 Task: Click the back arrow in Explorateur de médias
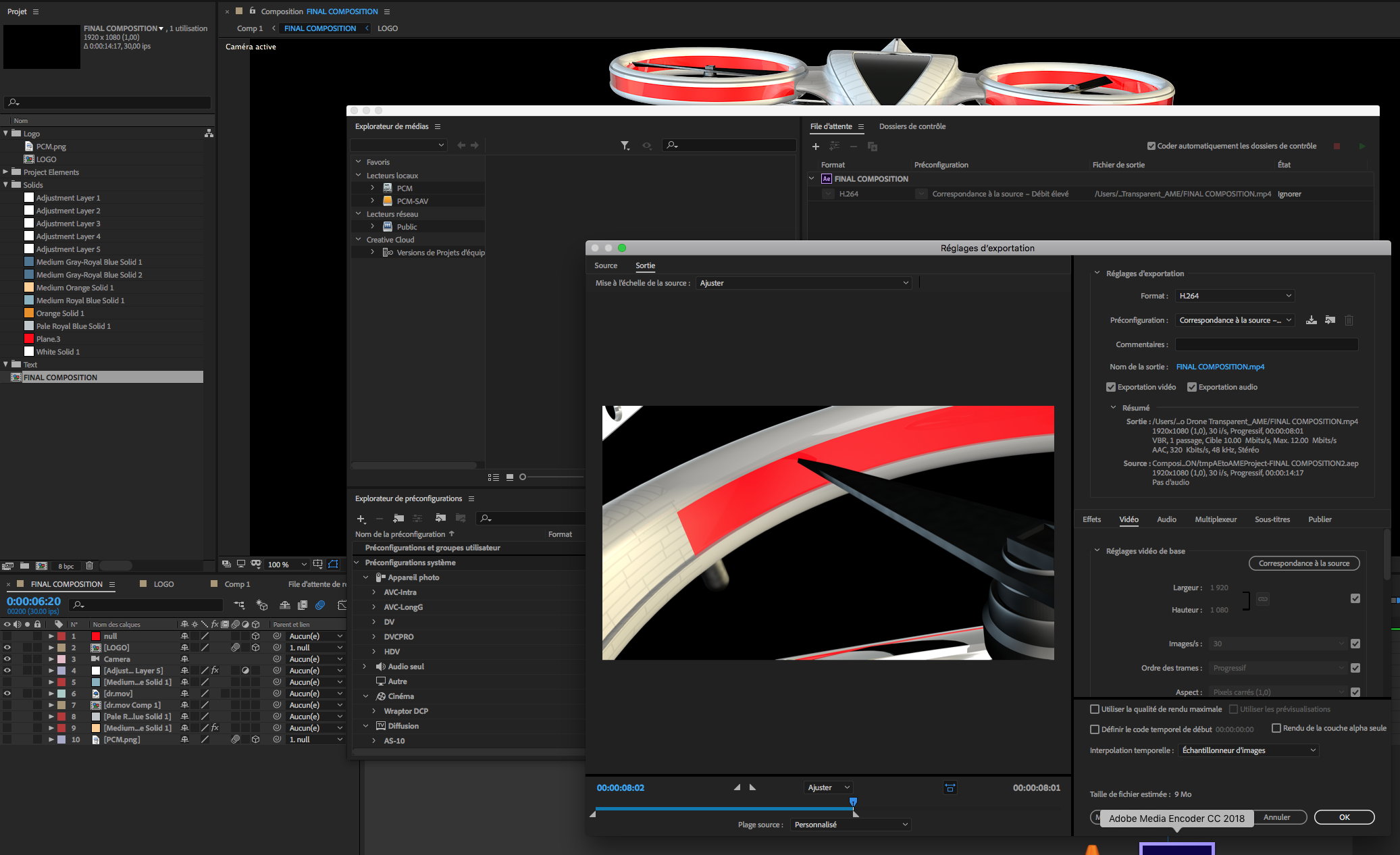click(461, 145)
